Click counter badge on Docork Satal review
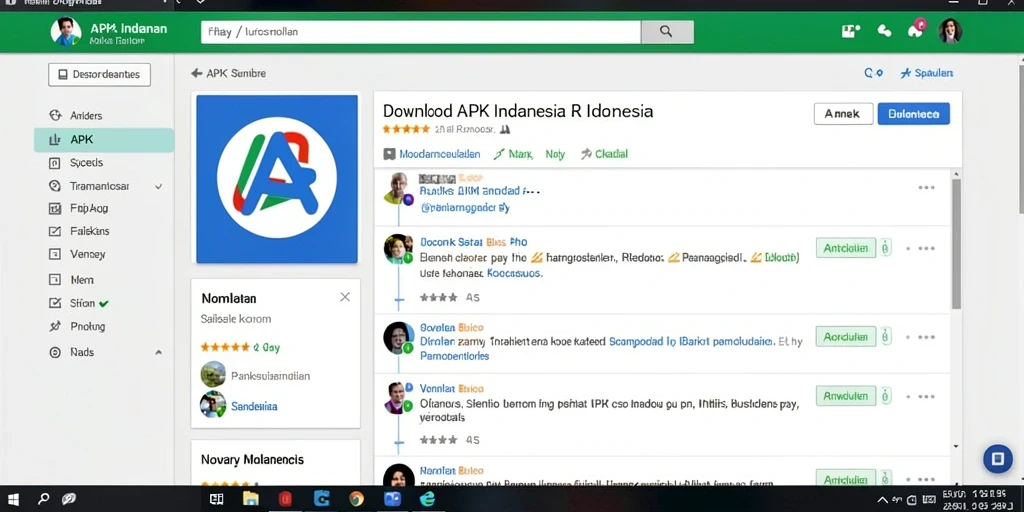Screen dimensions: 1024x512 click(x=886, y=248)
